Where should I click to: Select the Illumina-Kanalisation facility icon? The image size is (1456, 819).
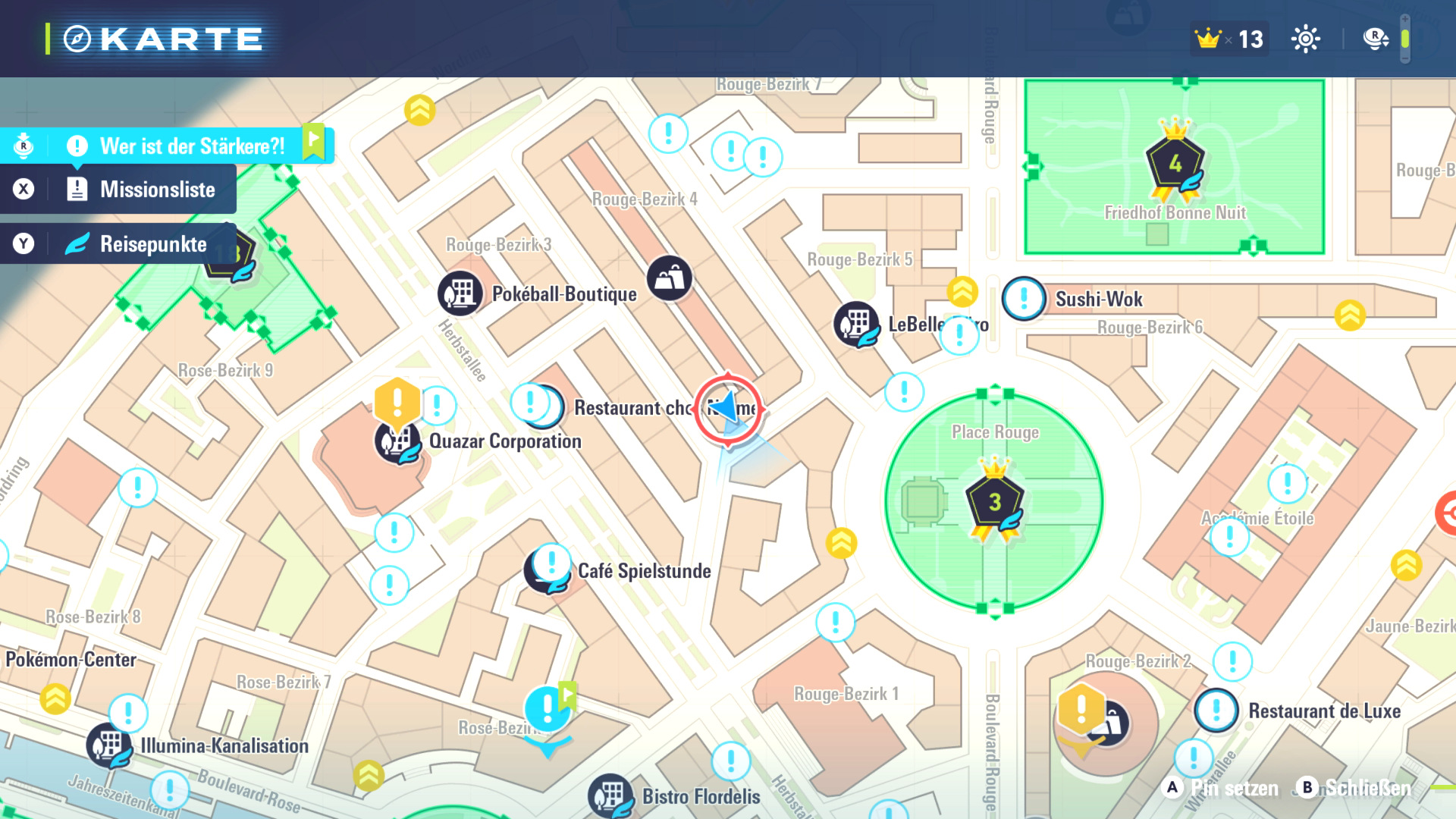pyautogui.click(x=108, y=745)
